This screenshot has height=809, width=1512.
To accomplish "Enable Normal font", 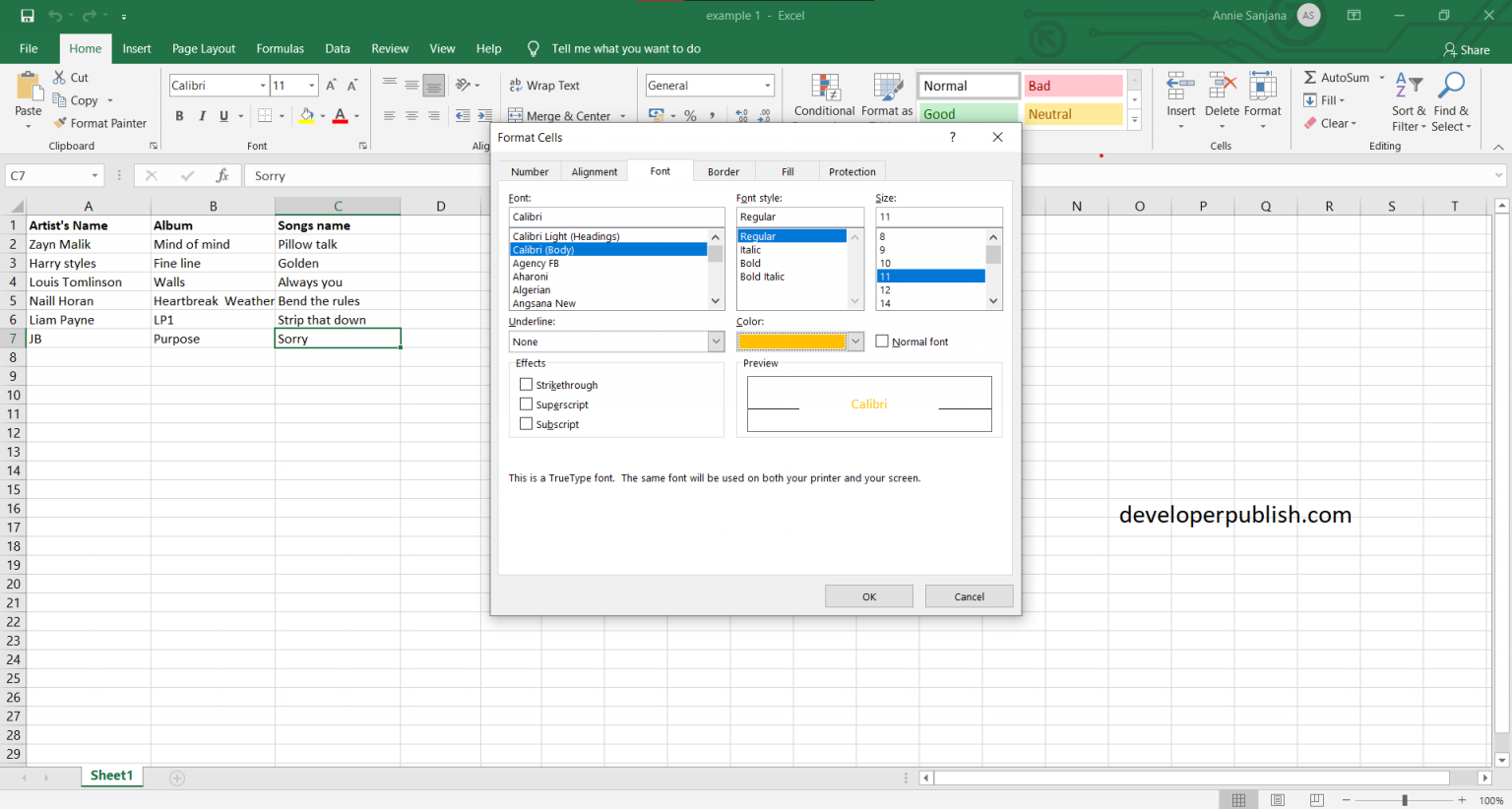I will 882,341.
